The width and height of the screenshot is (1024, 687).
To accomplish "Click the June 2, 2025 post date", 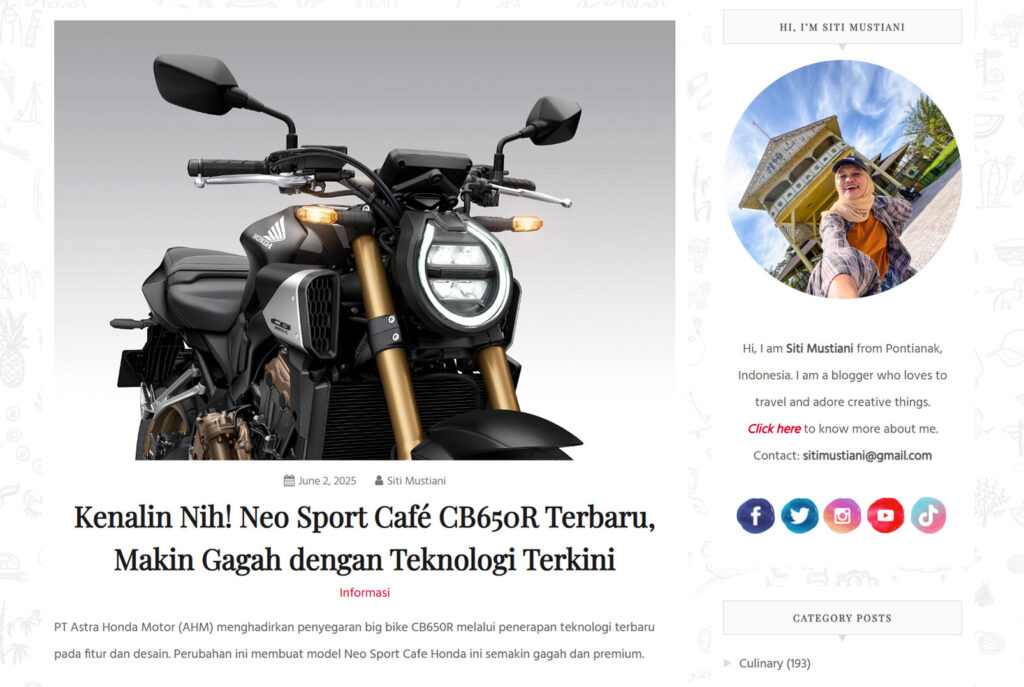I will coord(327,481).
